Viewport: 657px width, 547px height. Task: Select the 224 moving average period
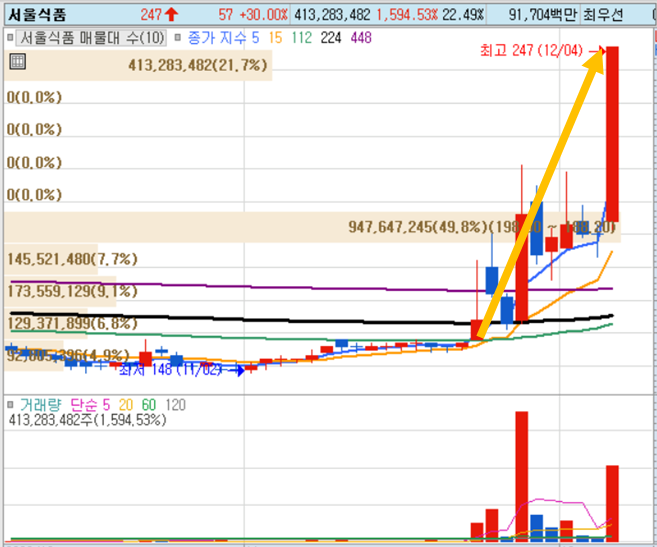coord(331,38)
